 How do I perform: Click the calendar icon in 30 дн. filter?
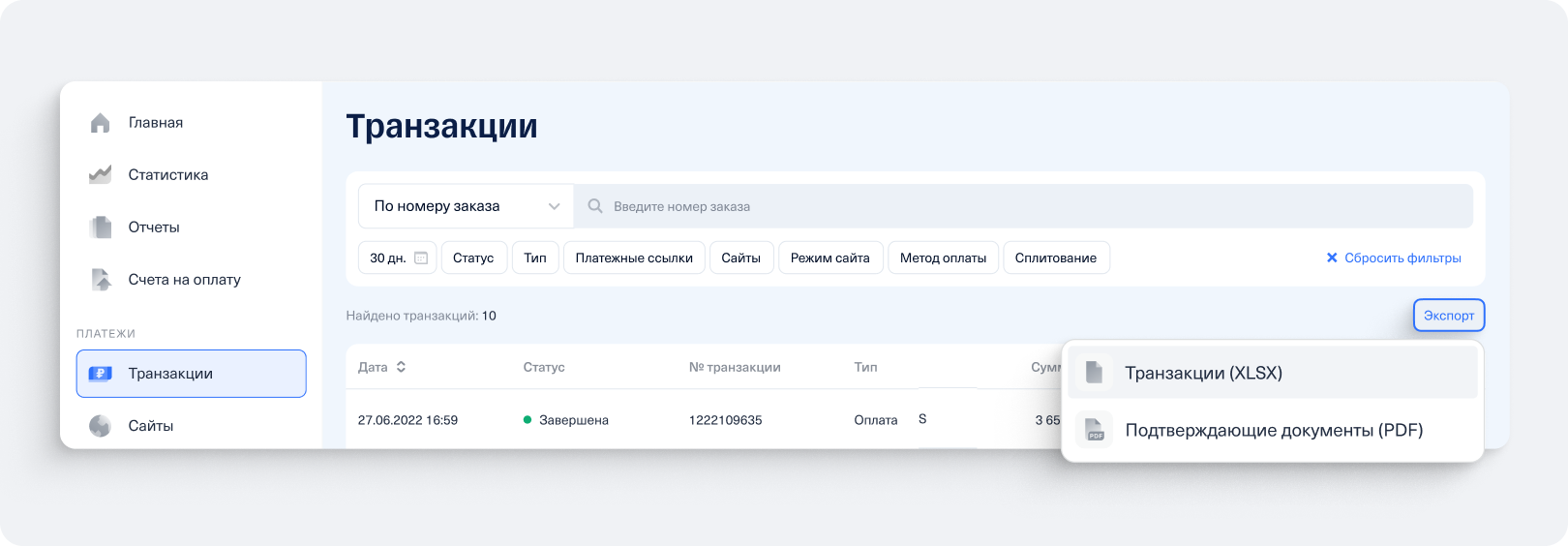tap(421, 258)
